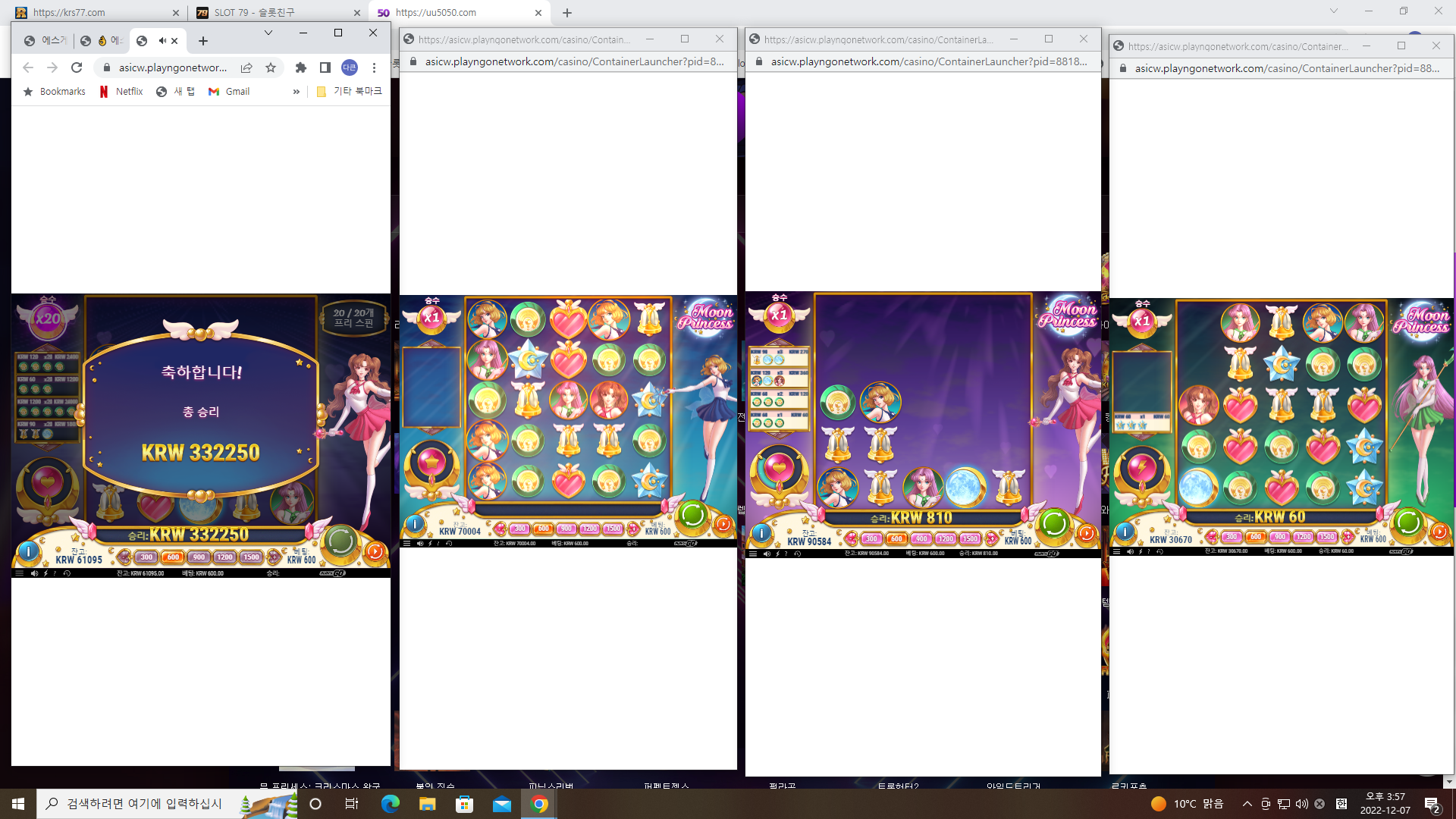The height and width of the screenshot is (819, 1456).
Task: Toggle fast play lightning in the KRW 90584 game
Action: coord(777,554)
